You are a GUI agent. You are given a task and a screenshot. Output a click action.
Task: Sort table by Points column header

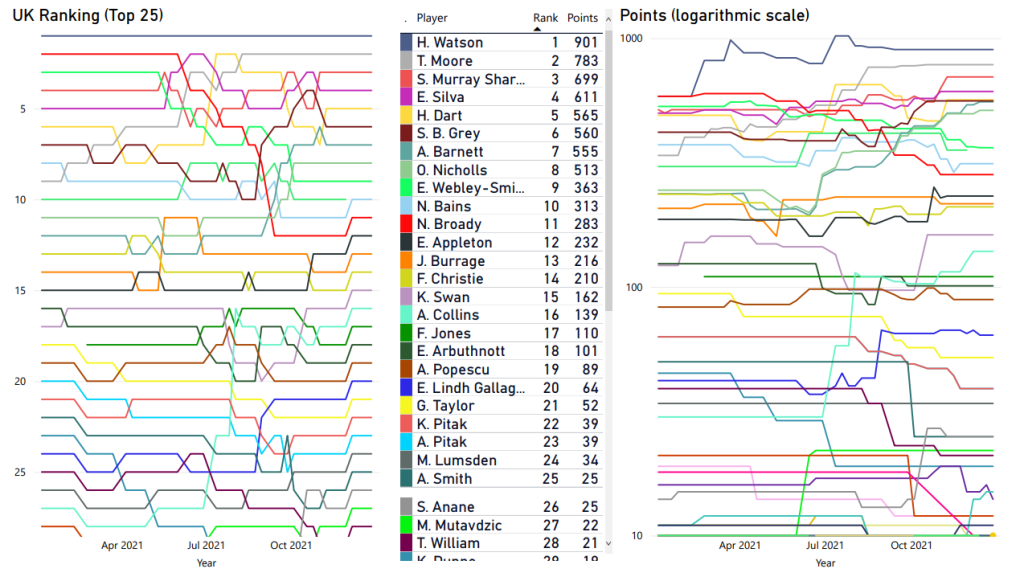(x=582, y=18)
